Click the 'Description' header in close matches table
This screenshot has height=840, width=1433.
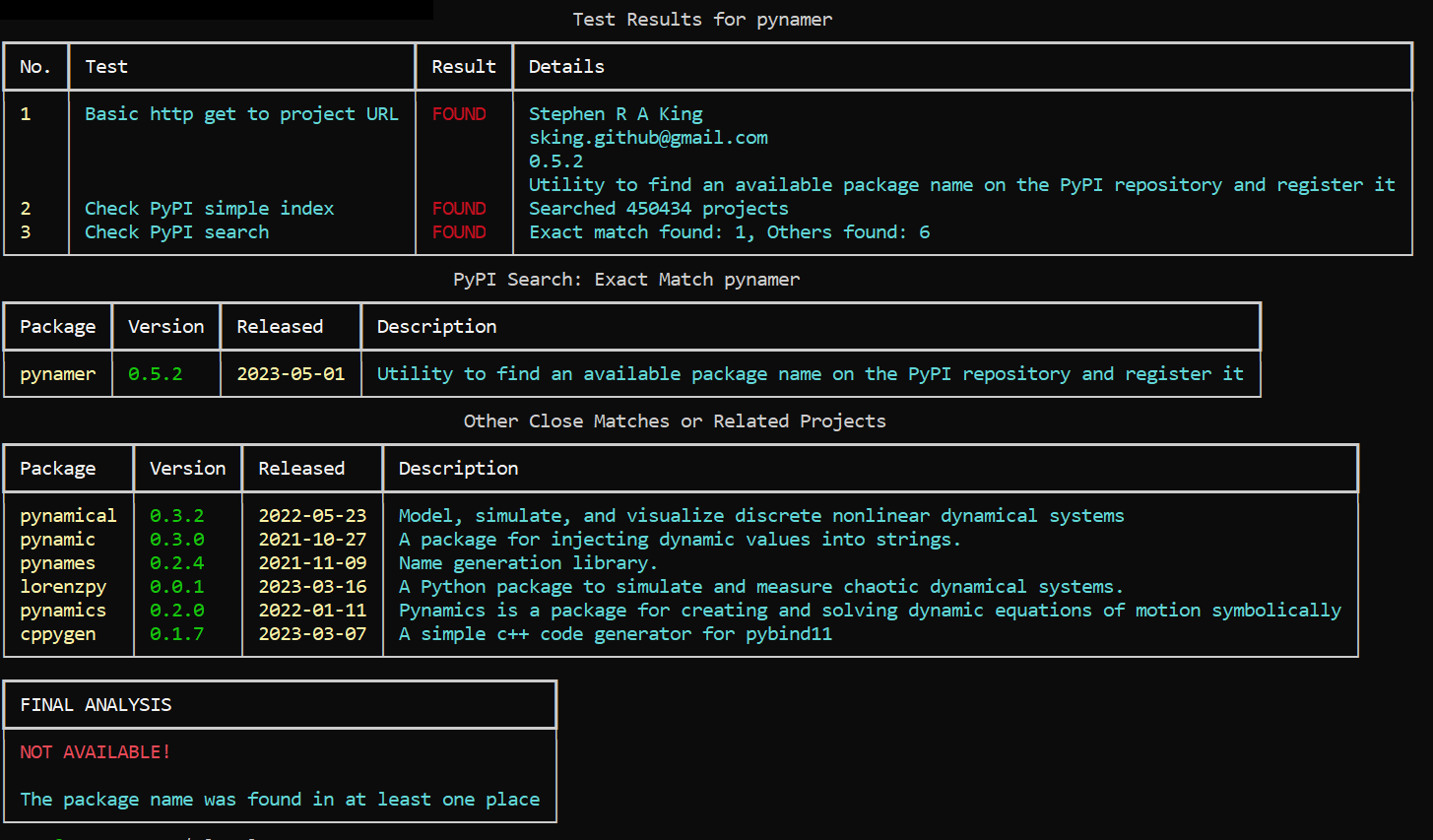click(x=458, y=469)
